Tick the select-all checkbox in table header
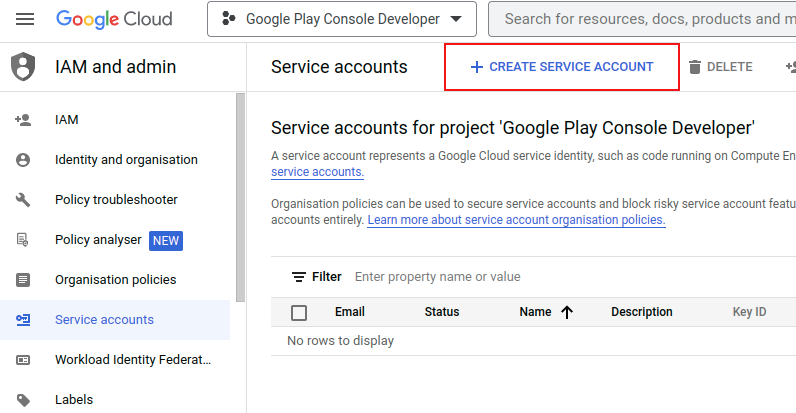The image size is (796, 413). pyautogui.click(x=299, y=313)
